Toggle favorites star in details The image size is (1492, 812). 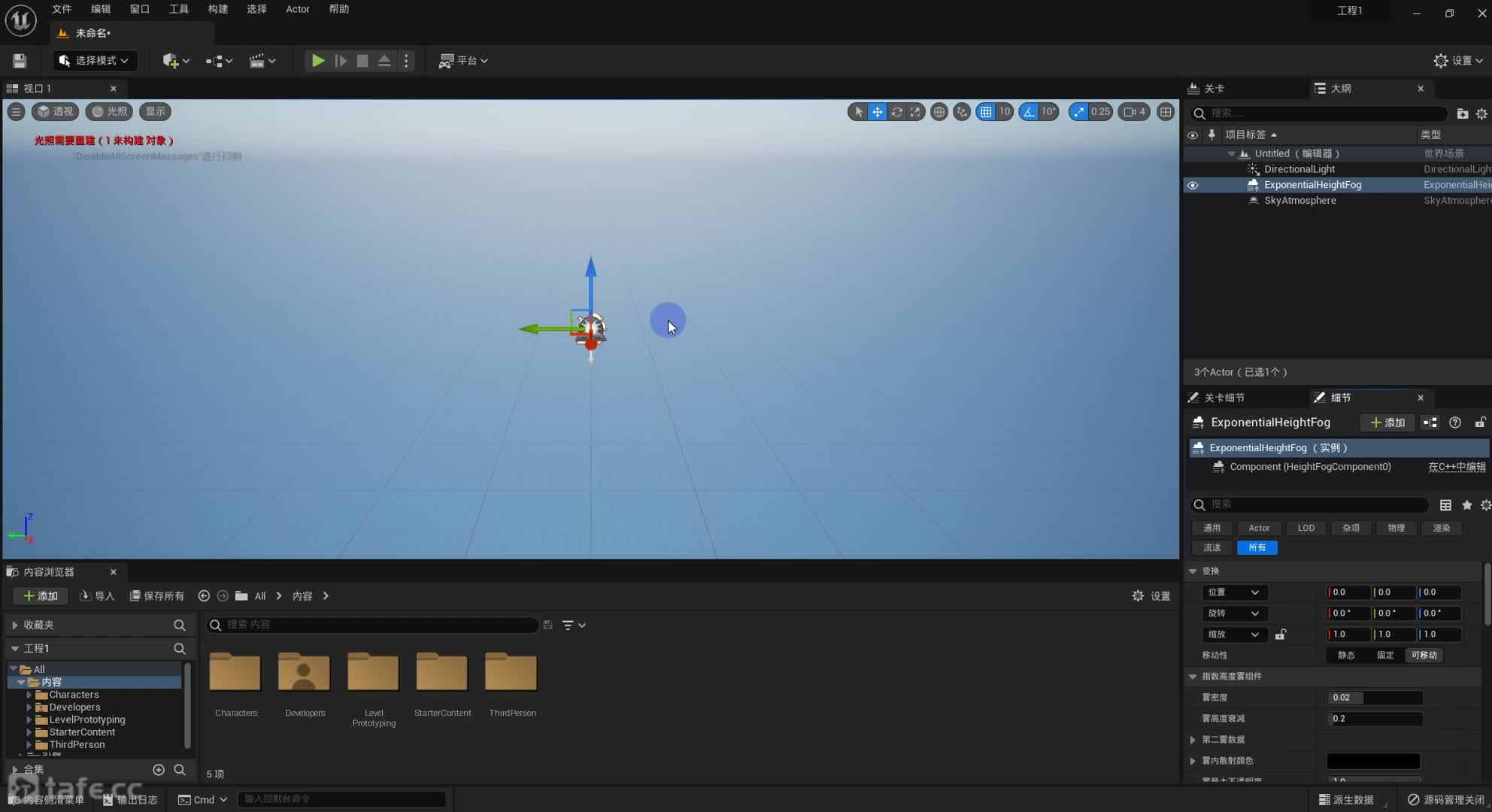[1466, 505]
